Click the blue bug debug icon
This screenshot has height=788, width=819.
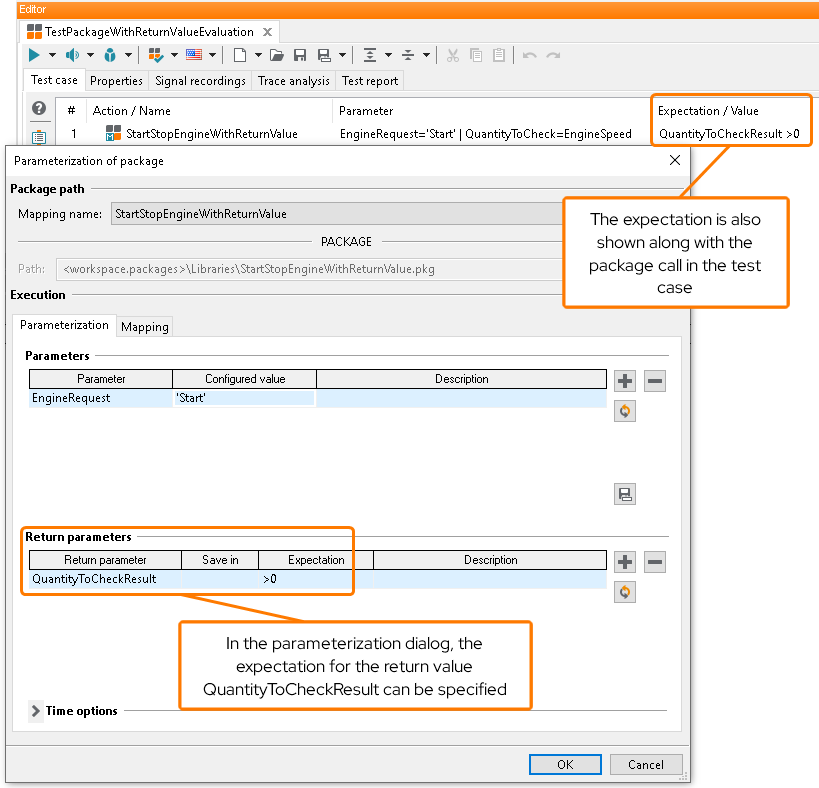110,55
